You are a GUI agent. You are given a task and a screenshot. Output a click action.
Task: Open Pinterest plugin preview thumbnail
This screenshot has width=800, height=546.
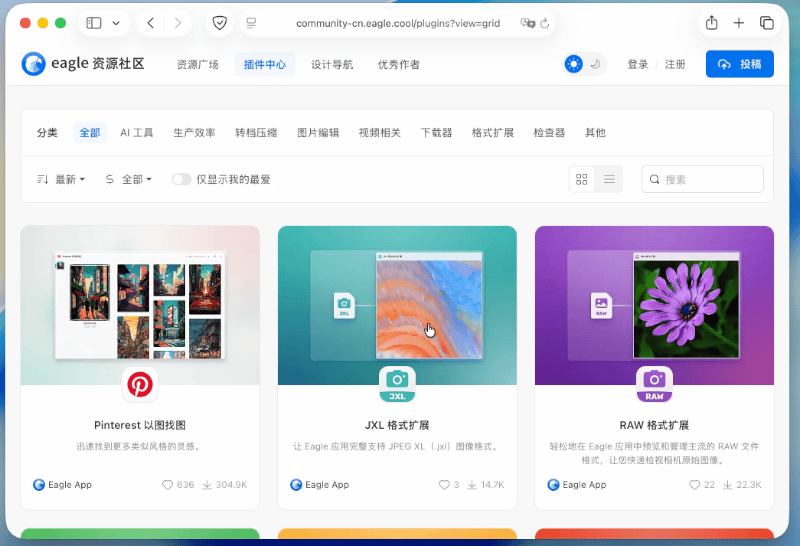point(140,305)
